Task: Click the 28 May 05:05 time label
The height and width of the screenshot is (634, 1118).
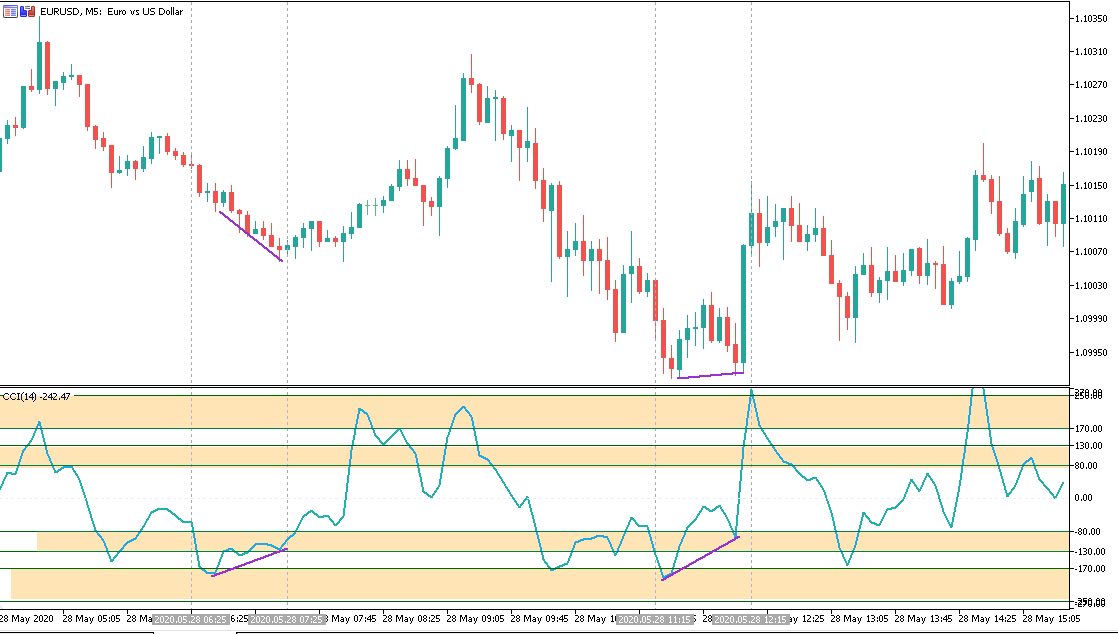Action: 91,619
